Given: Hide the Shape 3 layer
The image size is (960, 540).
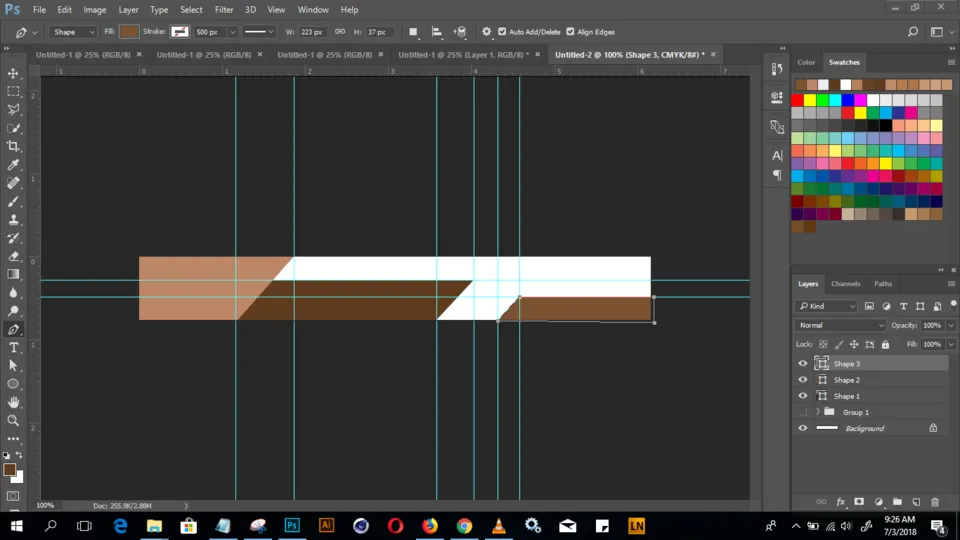Looking at the screenshot, I should click(x=803, y=364).
